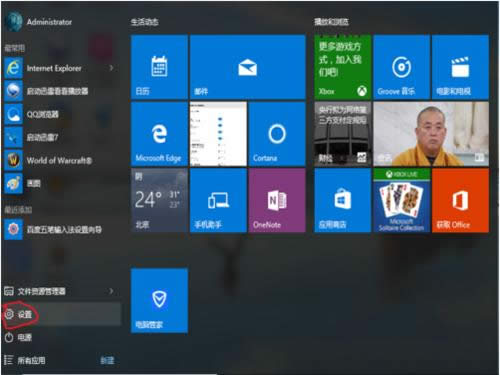Screen dimensions: 500x375
Task: Expand the File Explorer (文件资源管理器) arrow
Action: [x=111, y=291]
